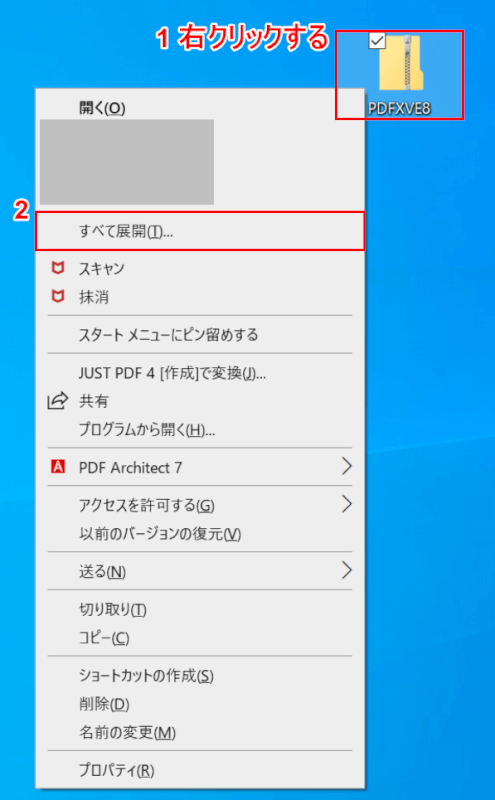This screenshot has width=495, height=800.
Task: Open プログラムから開く(H)... entry
Action: point(200,430)
